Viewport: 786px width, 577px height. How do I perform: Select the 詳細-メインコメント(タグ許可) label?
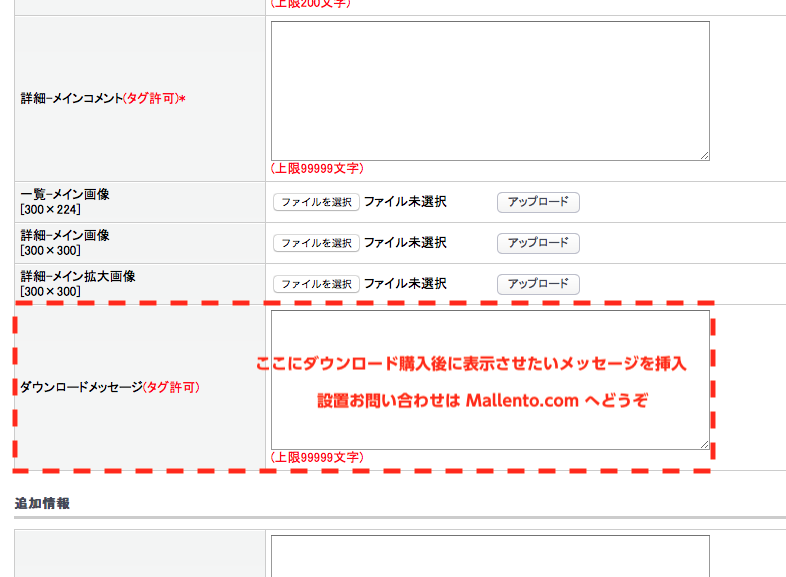pyautogui.click(x=103, y=98)
